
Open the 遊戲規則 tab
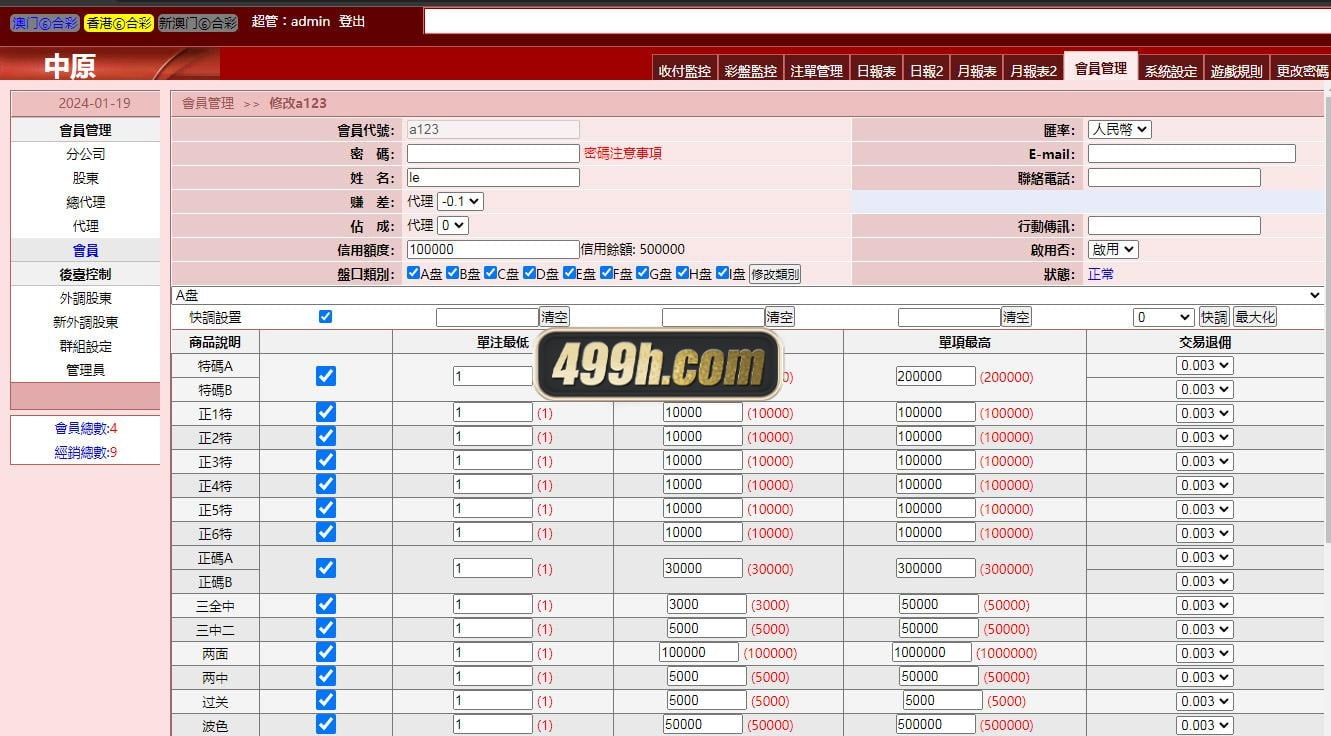coord(1236,71)
